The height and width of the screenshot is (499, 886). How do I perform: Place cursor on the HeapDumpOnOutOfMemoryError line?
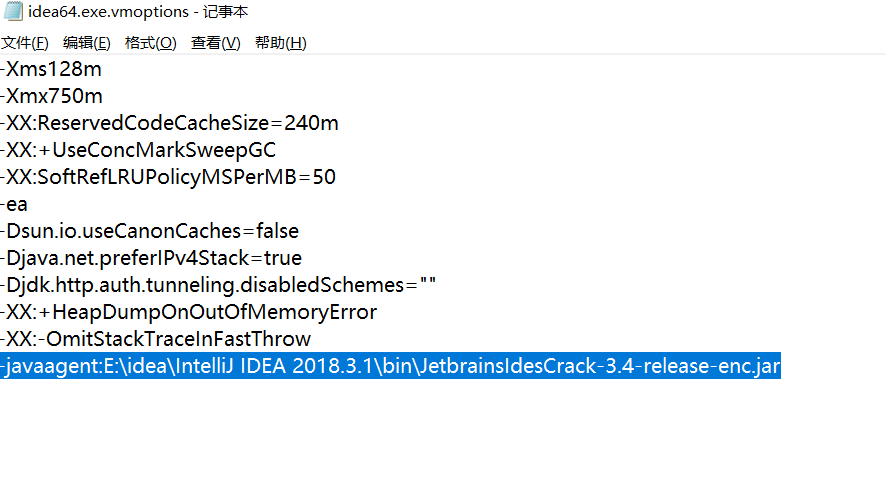click(x=189, y=313)
